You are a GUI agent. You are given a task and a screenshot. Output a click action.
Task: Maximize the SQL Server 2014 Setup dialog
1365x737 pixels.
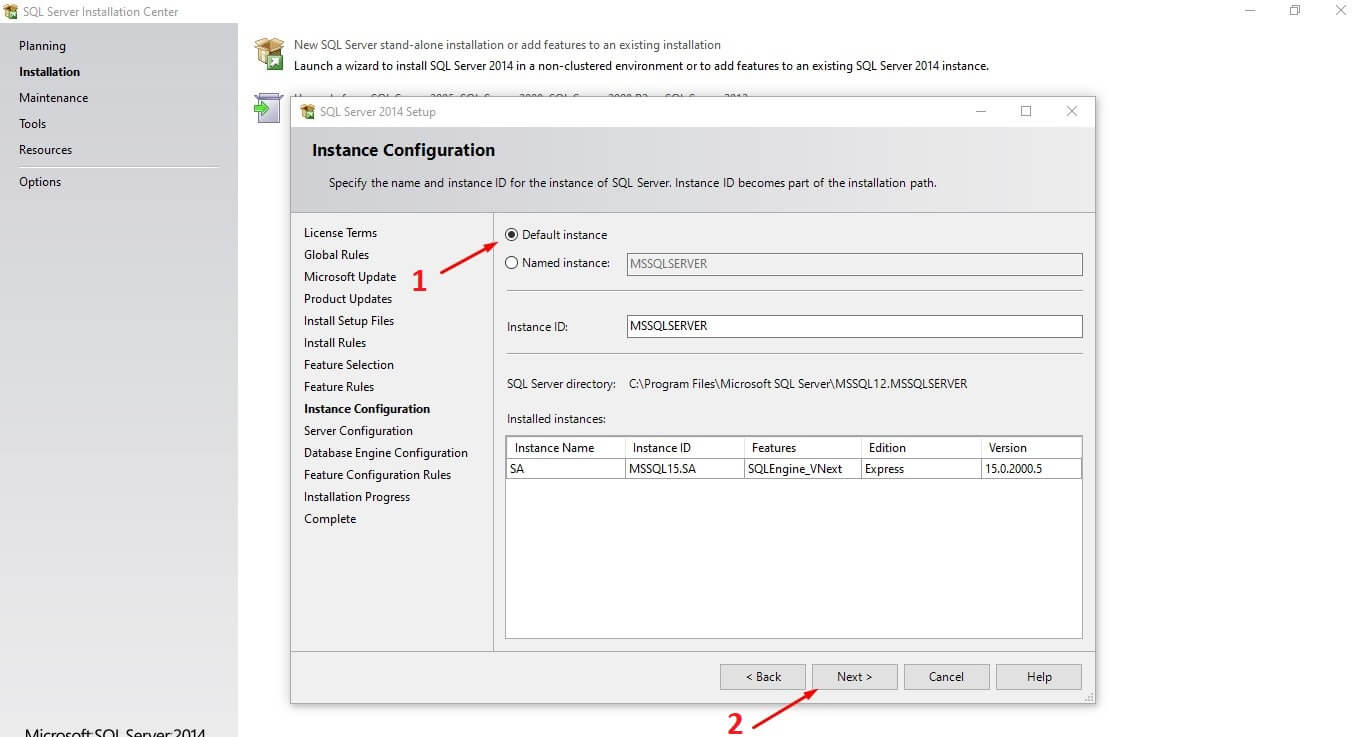pyautogui.click(x=1026, y=111)
